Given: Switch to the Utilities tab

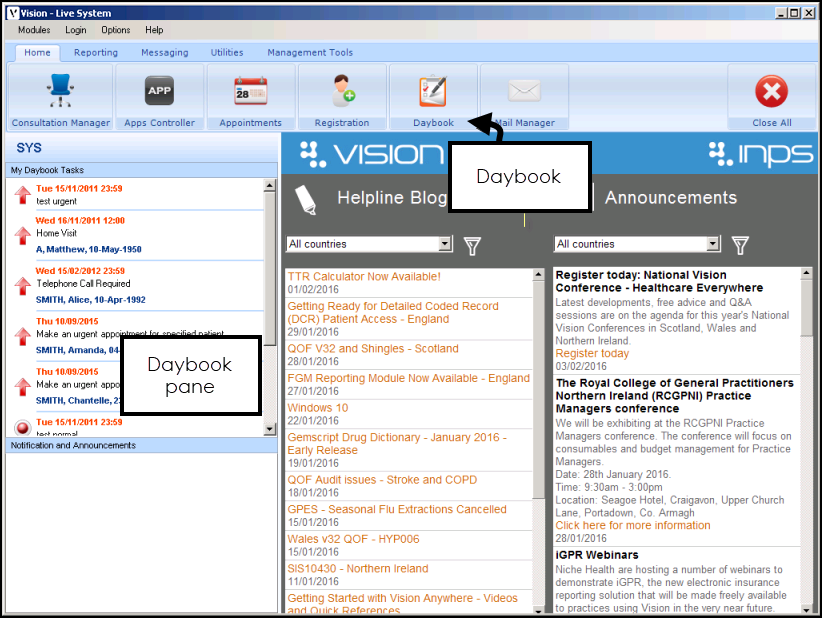Looking at the screenshot, I should click(227, 52).
